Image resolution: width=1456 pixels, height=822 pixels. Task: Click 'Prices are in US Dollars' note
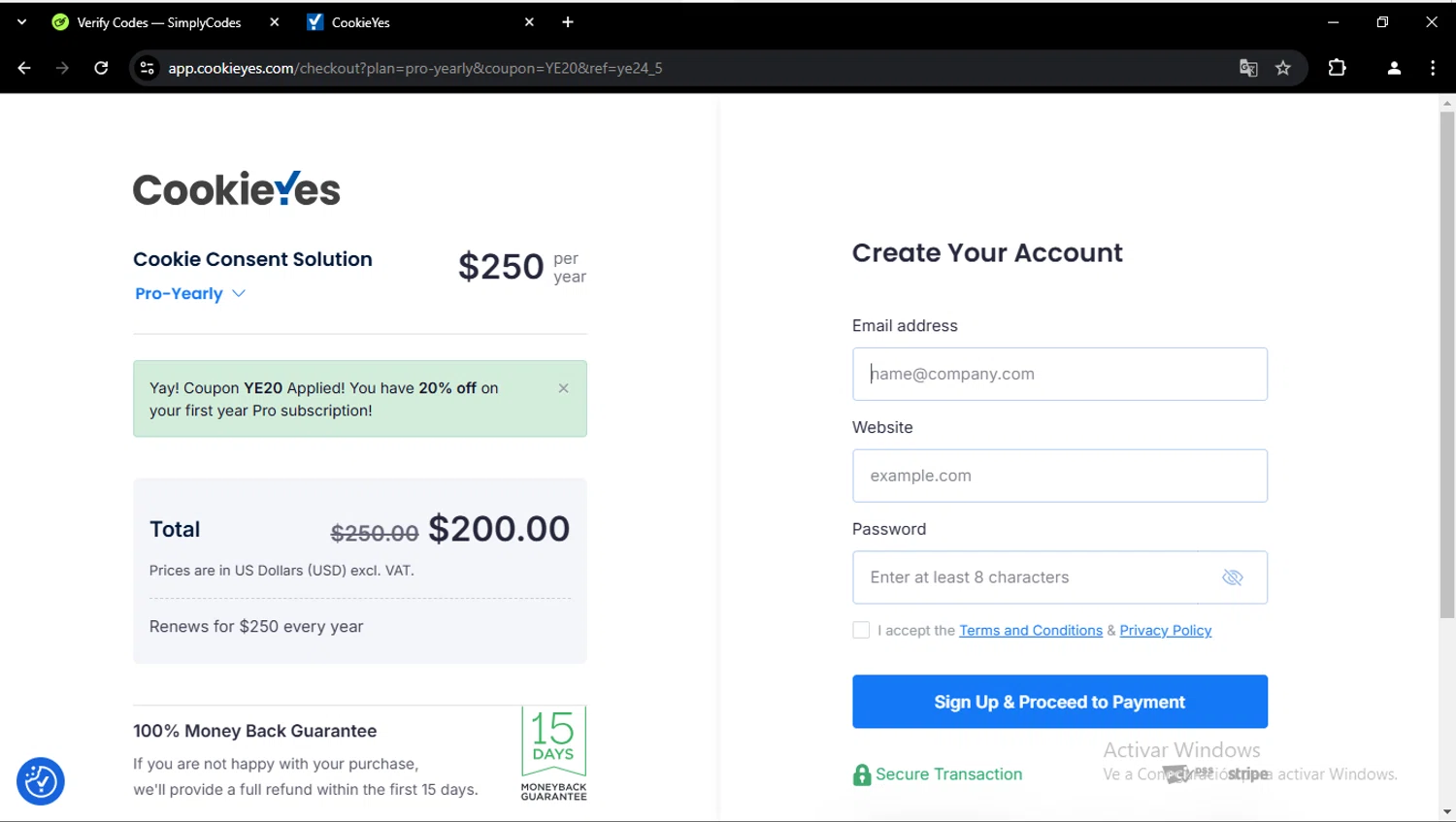[x=281, y=571]
